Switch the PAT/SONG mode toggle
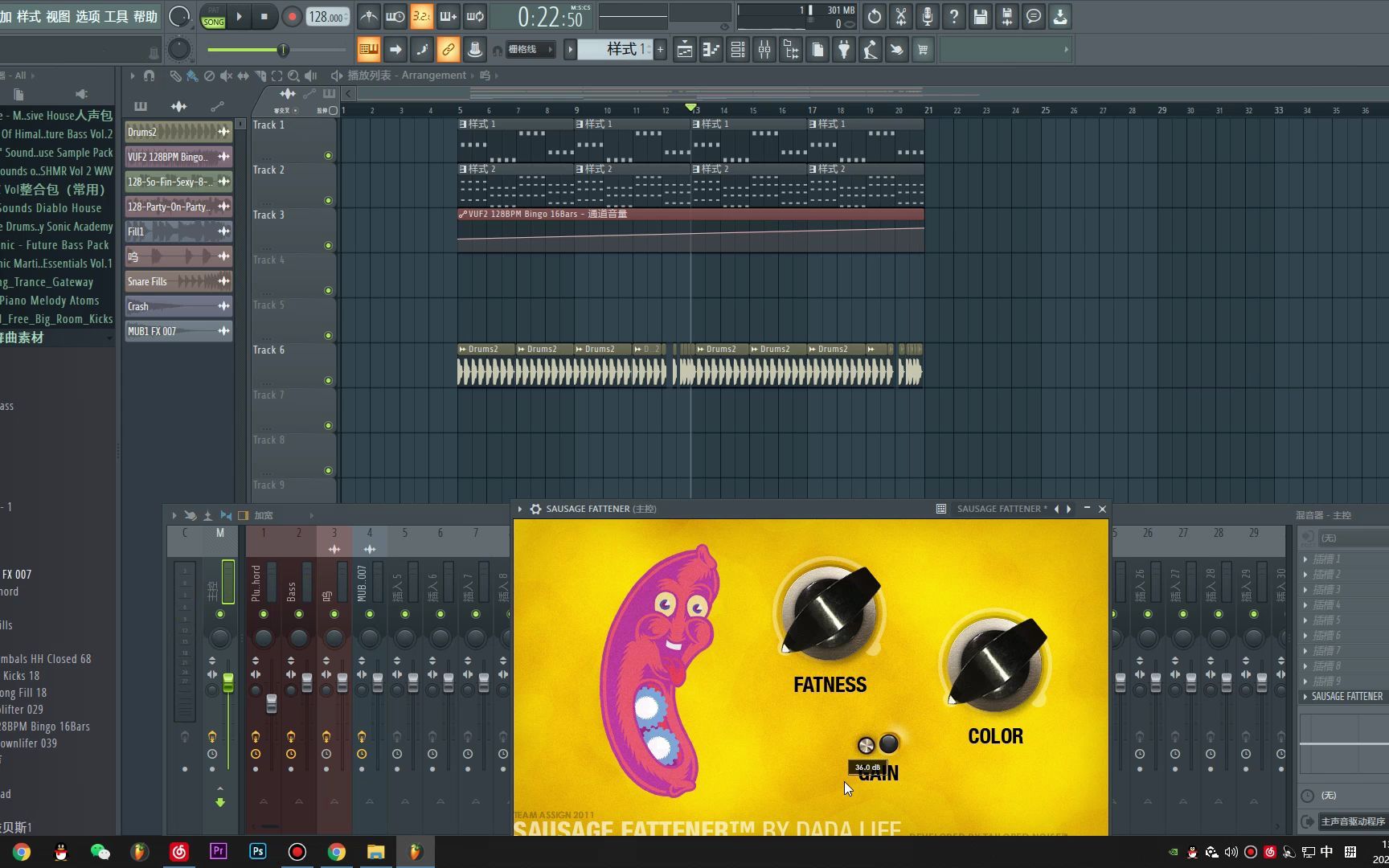This screenshot has height=868, width=1389. (x=213, y=17)
